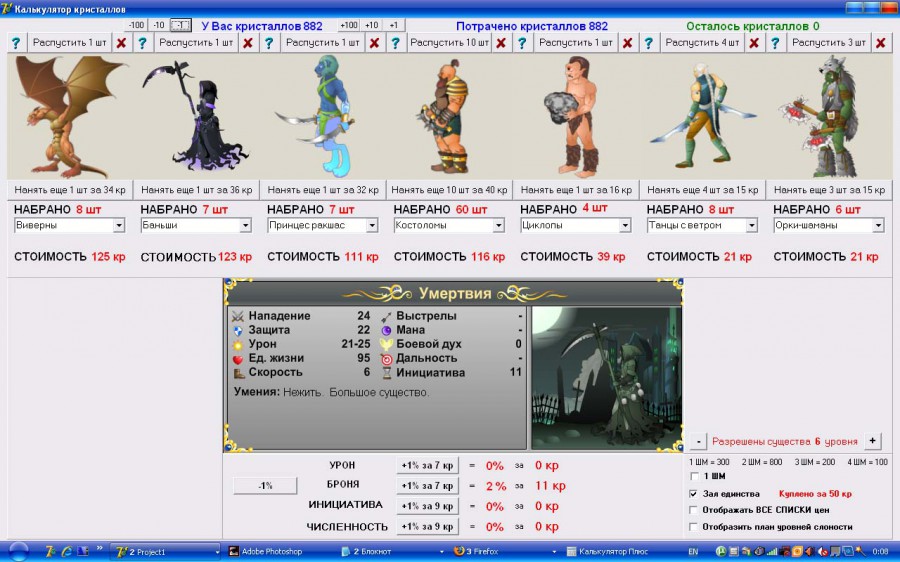Enable Отобразить план уровней слоности checkbox
The width and height of the screenshot is (900, 562).
[694, 527]
